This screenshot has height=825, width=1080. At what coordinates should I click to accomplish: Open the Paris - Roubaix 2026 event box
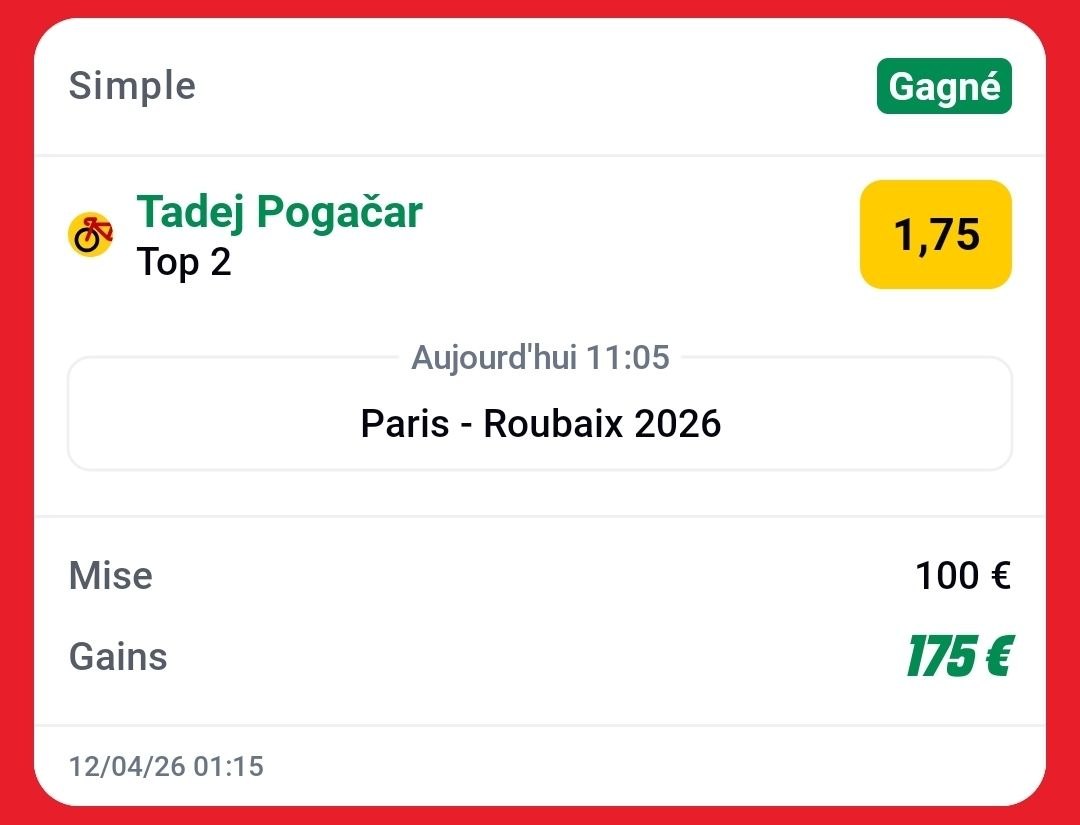[x=540, y=423]
